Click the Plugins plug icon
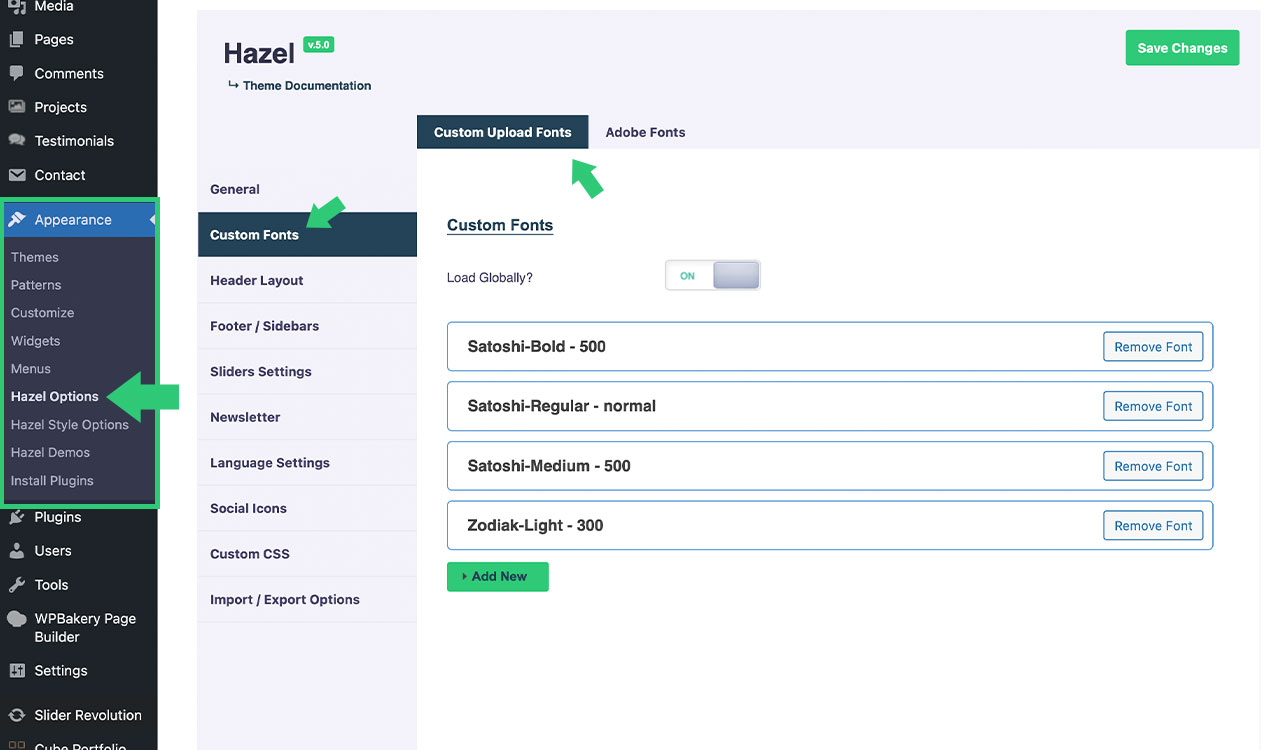1265x750 pixels. (17, 517)
